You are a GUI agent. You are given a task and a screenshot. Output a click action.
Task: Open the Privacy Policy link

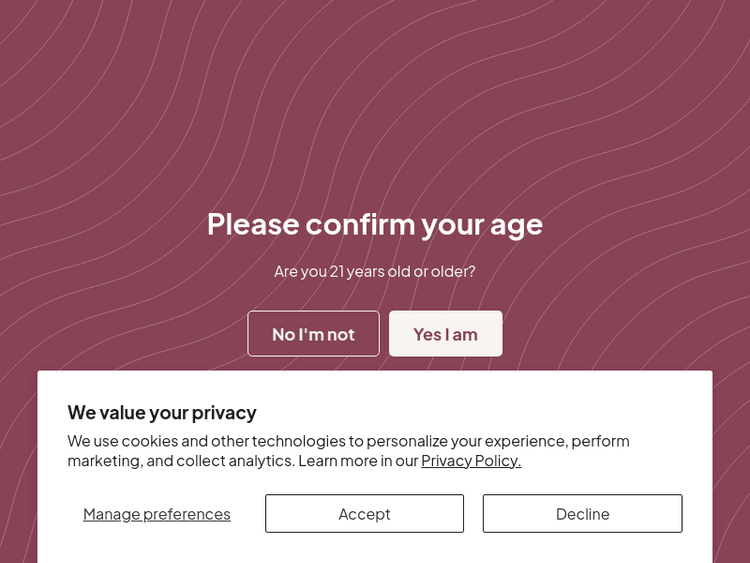[x=471, y=461]
